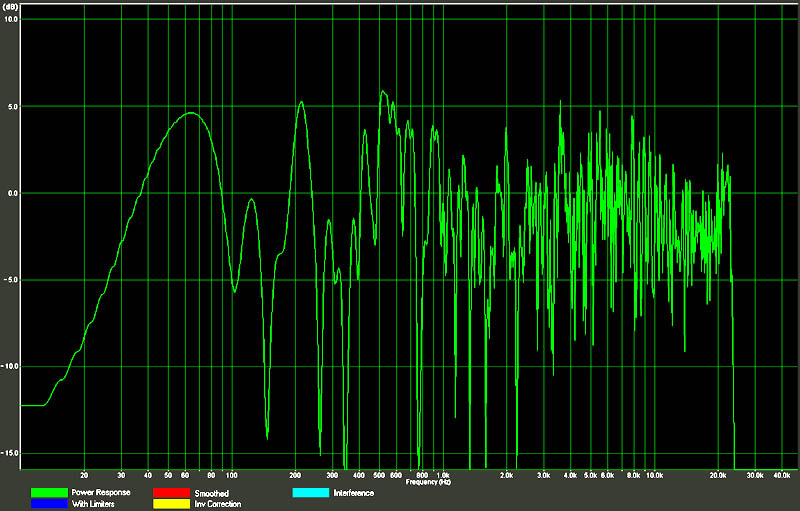Select the 'Power Response' legend label
Screen dimensions: 800x511
point(101,492)
